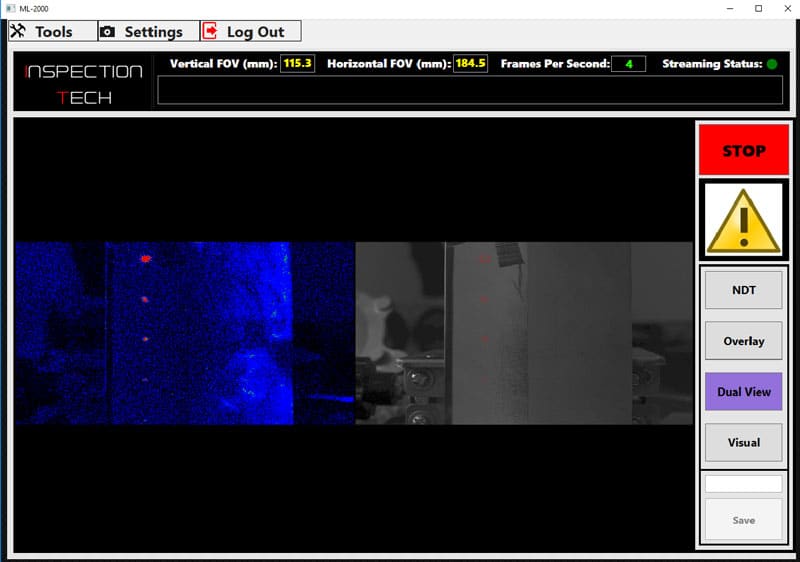Switch to Visual view mode
This screenshot has height=562, width=800.
coord(743,442)
